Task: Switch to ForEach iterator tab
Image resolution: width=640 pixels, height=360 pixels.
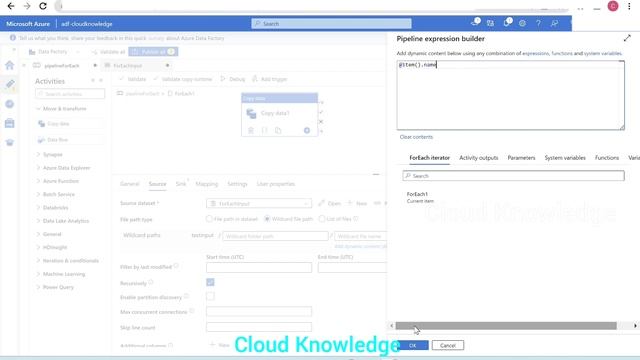Action: (429, 158)
